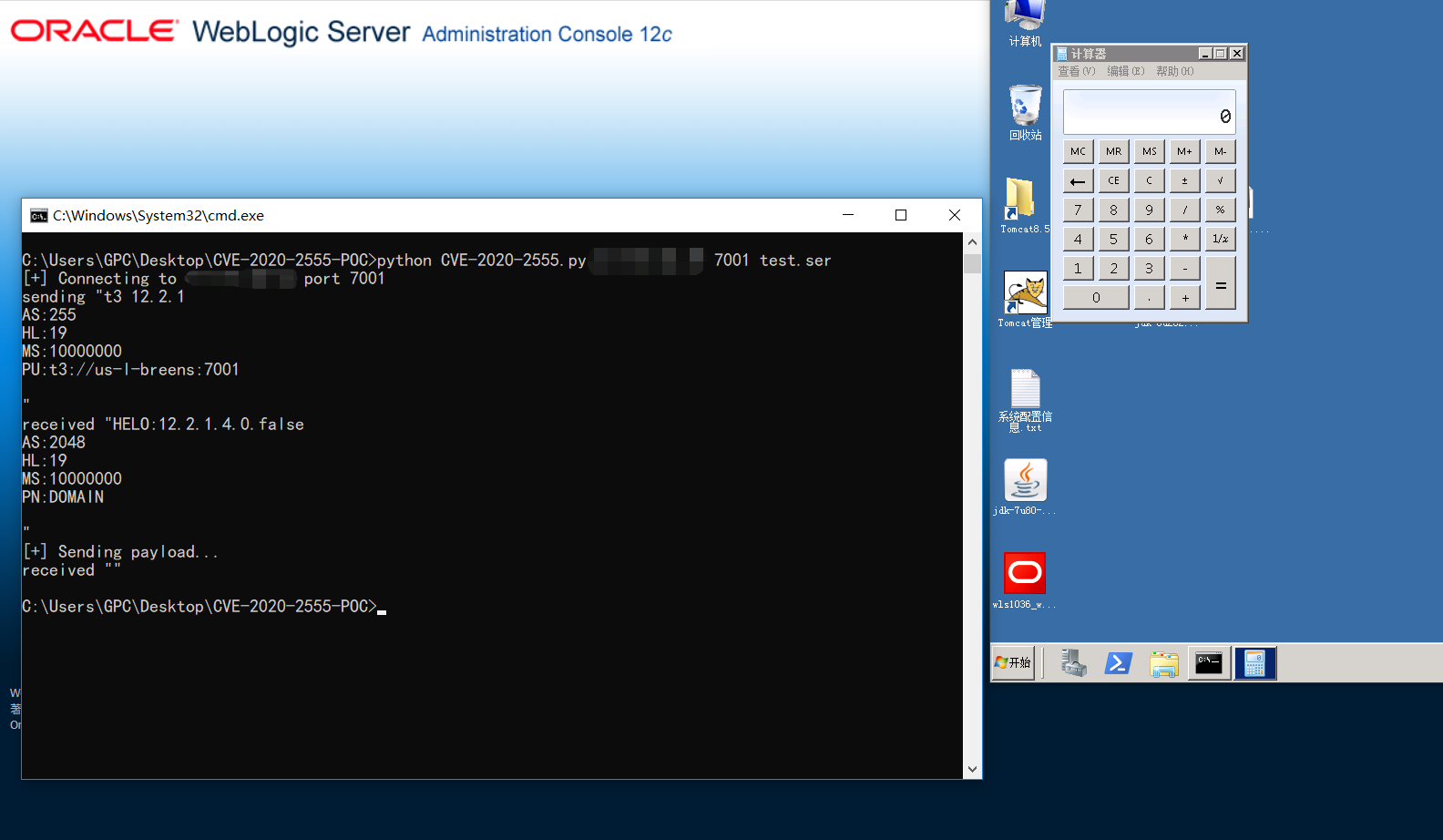The image size is (1443, 840).
Task: Click calculator digit 4
Action: pos(1078,239)
